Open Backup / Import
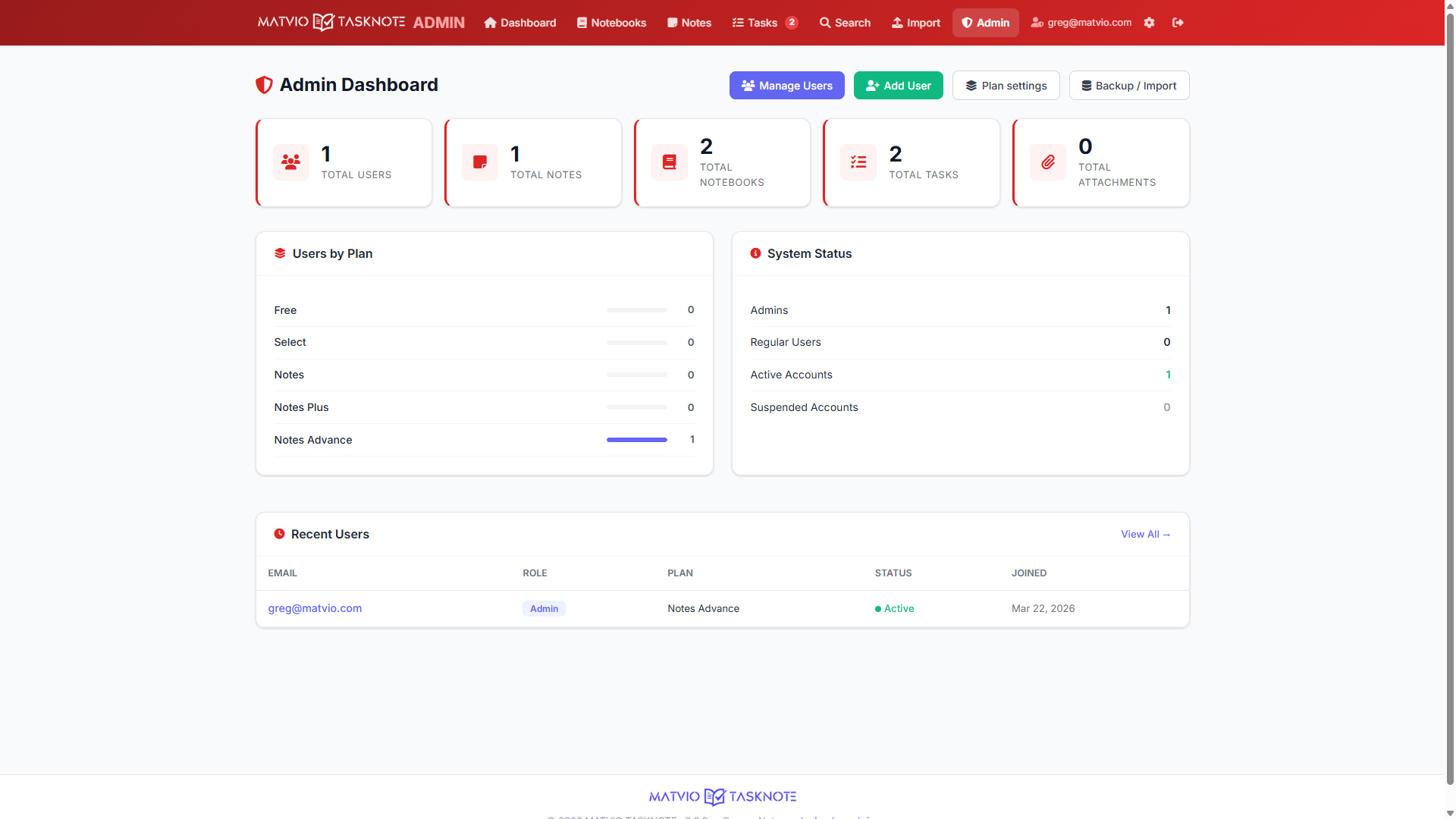This screenshot has height=819, width=1456. (x=1128, y=86)
